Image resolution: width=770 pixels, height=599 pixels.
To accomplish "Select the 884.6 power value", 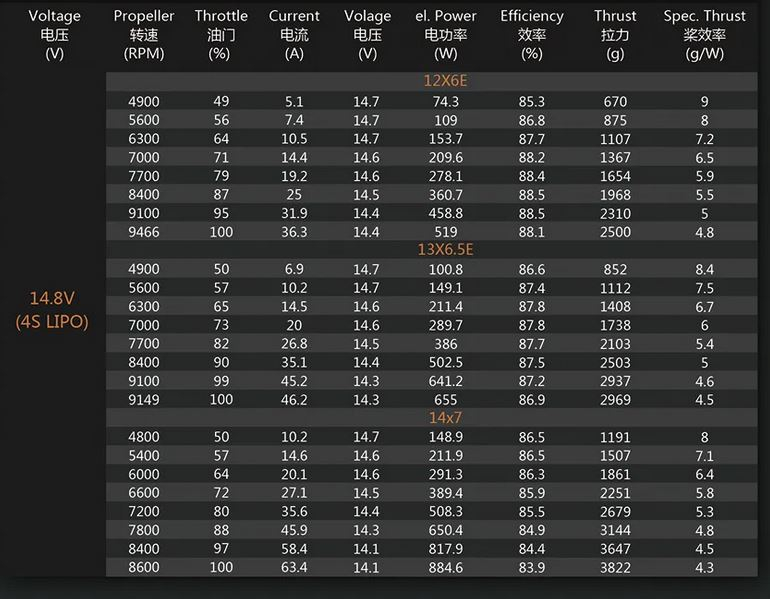I will (x=445, y=568).
